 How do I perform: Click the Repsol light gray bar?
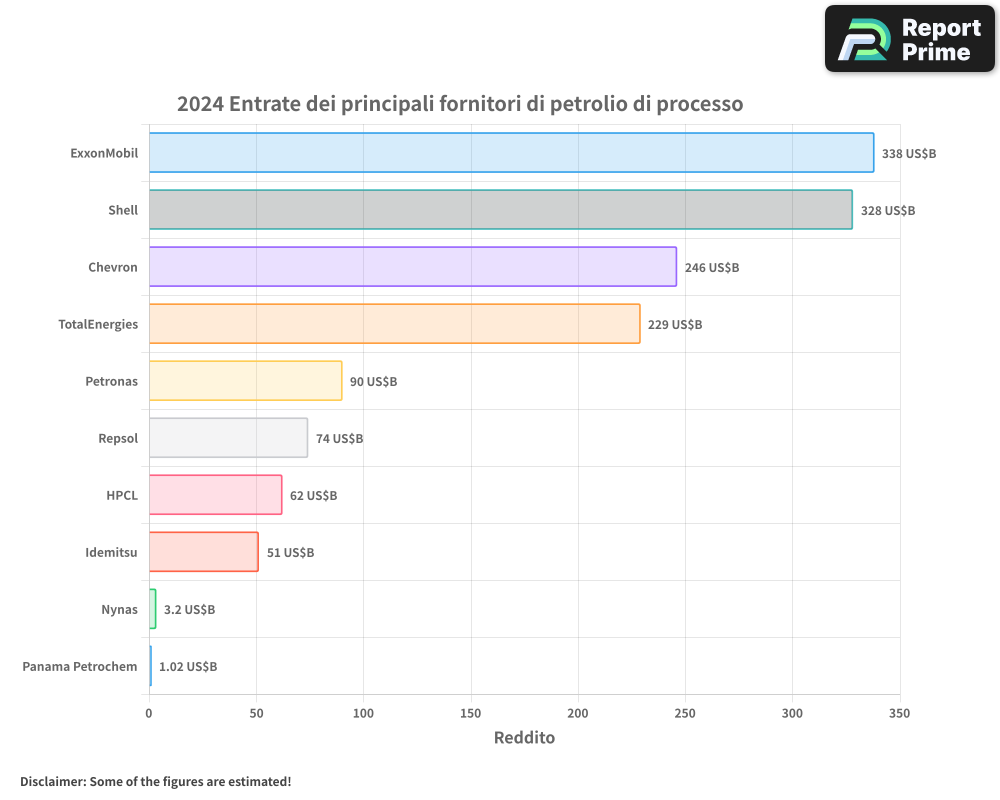228,438
